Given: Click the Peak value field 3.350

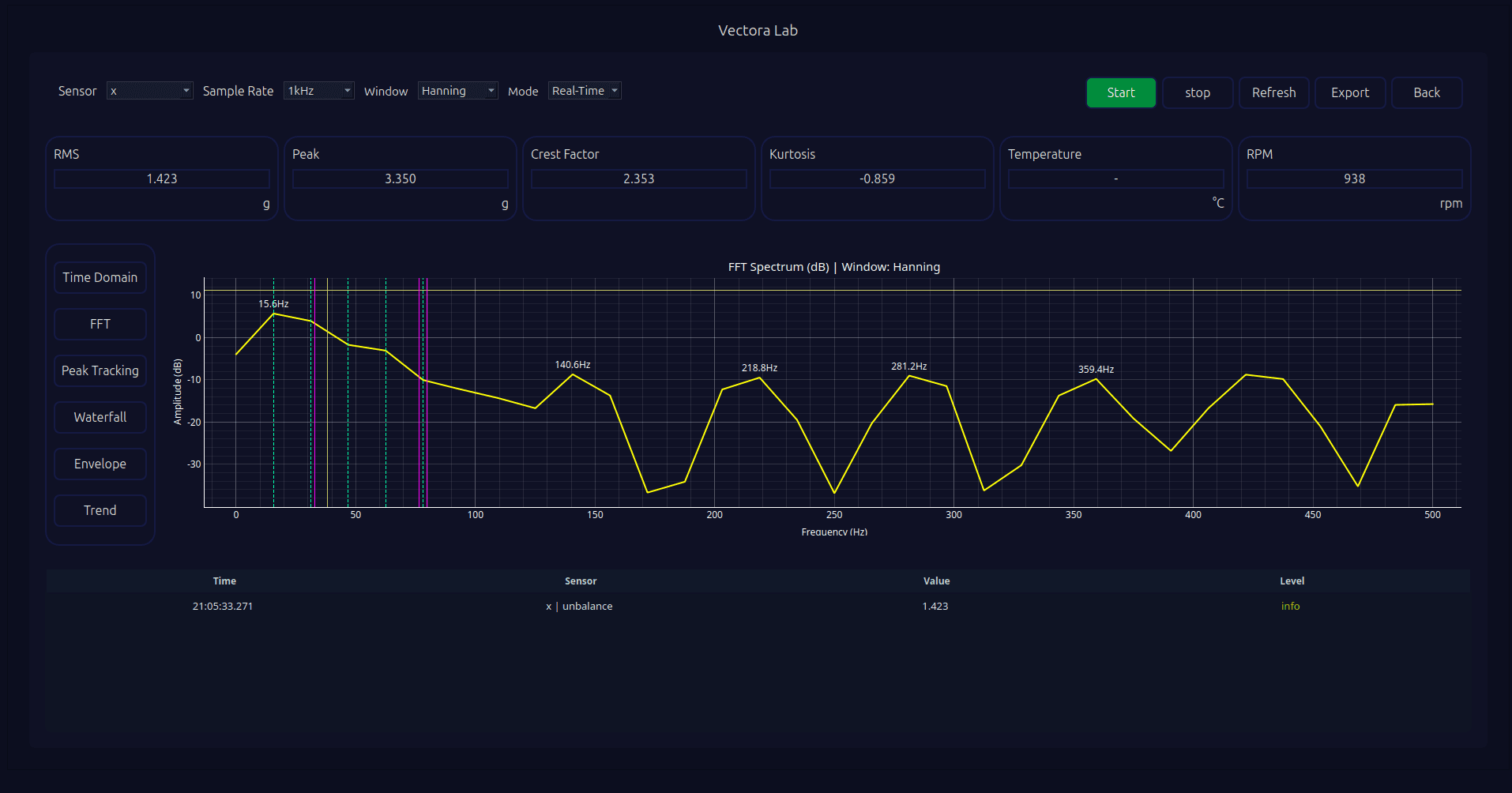Looking at the screenshot, I should coord(401,179).
